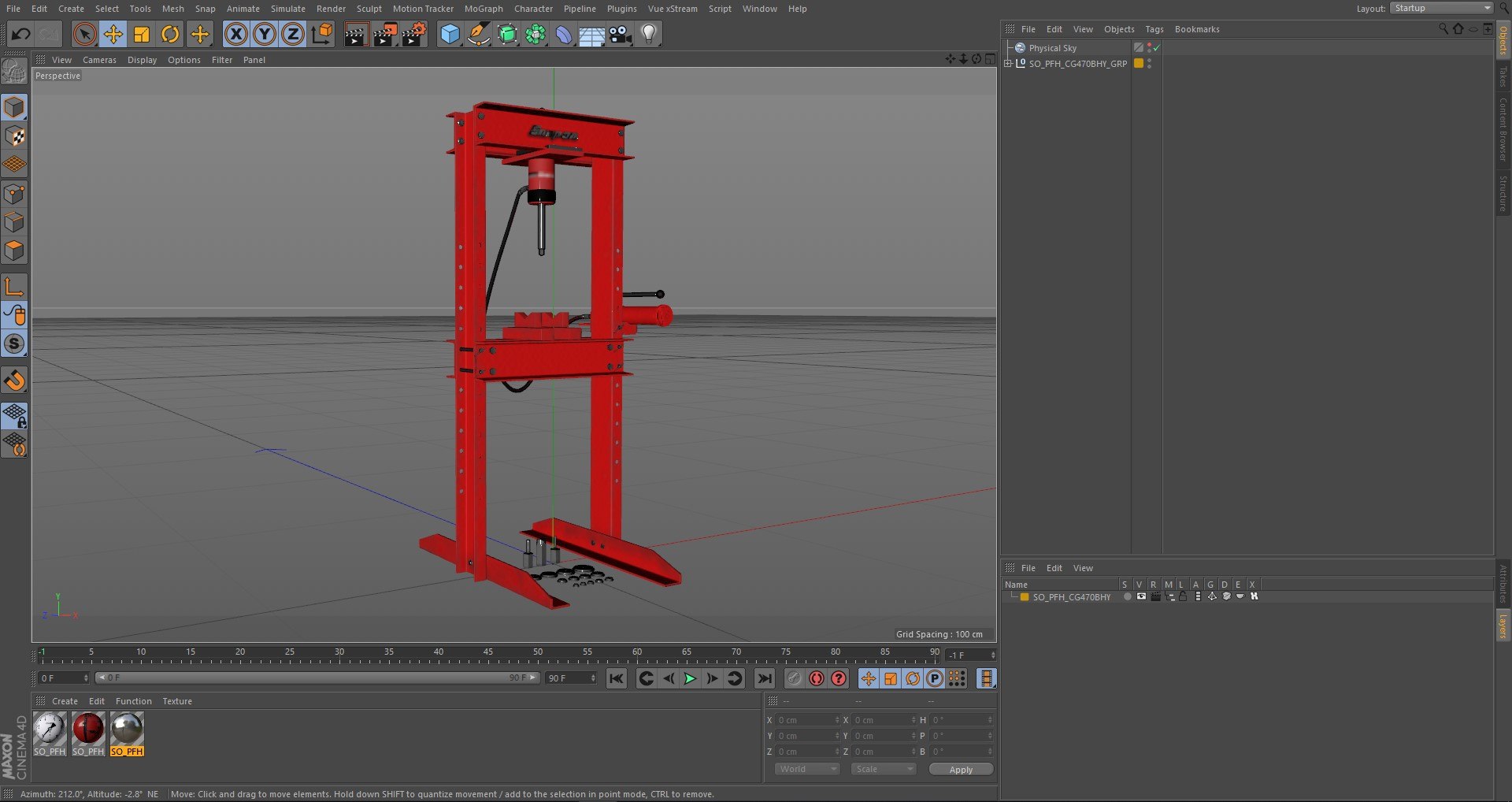Open the Structure side tab
Viewport: 1512px width, 802px height.
pyautogui.click(x=1503, y=193)
